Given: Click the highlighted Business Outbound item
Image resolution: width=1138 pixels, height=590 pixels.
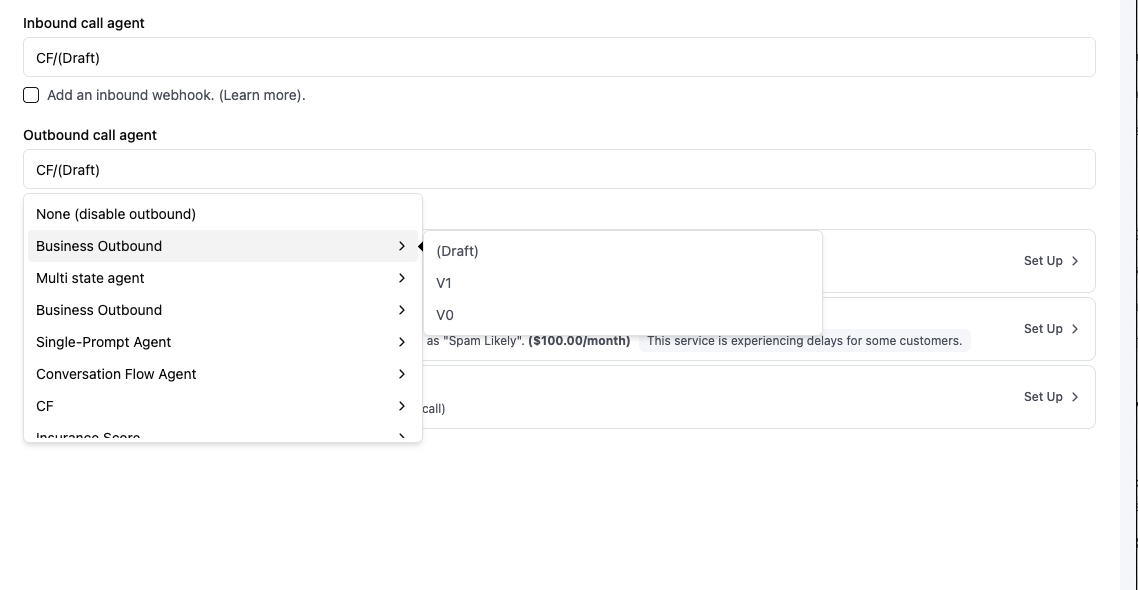Looking at the screenshot, I should click(99, 246).
